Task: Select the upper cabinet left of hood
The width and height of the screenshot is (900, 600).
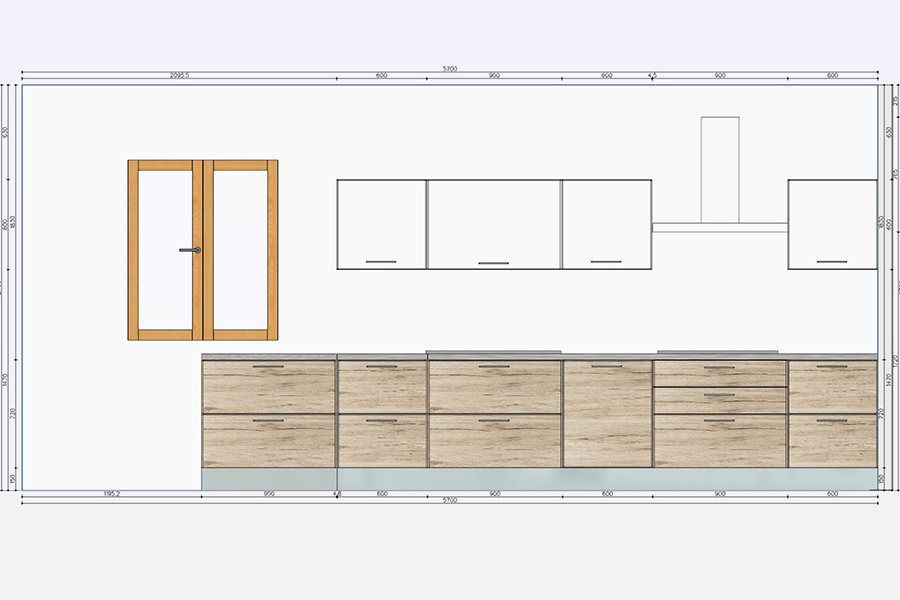Action: [x=606, y=225]
